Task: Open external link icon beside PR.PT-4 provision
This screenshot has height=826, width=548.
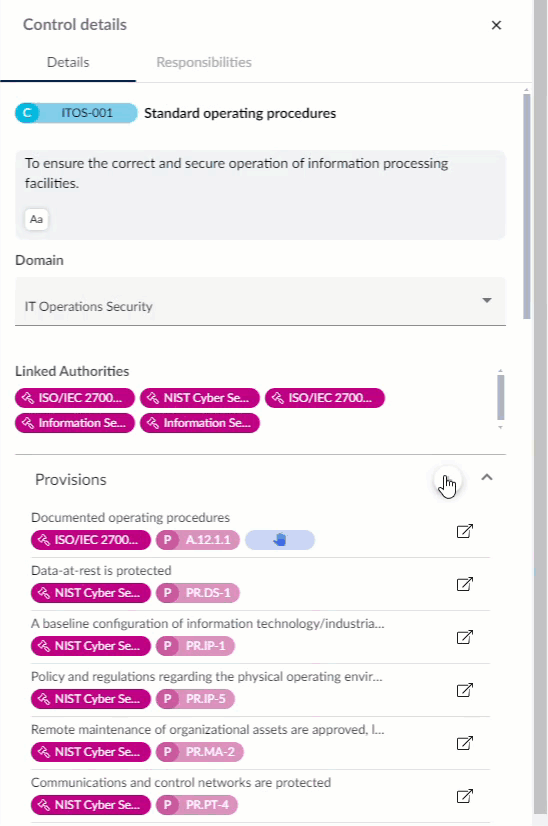Action: pos(464,796)
